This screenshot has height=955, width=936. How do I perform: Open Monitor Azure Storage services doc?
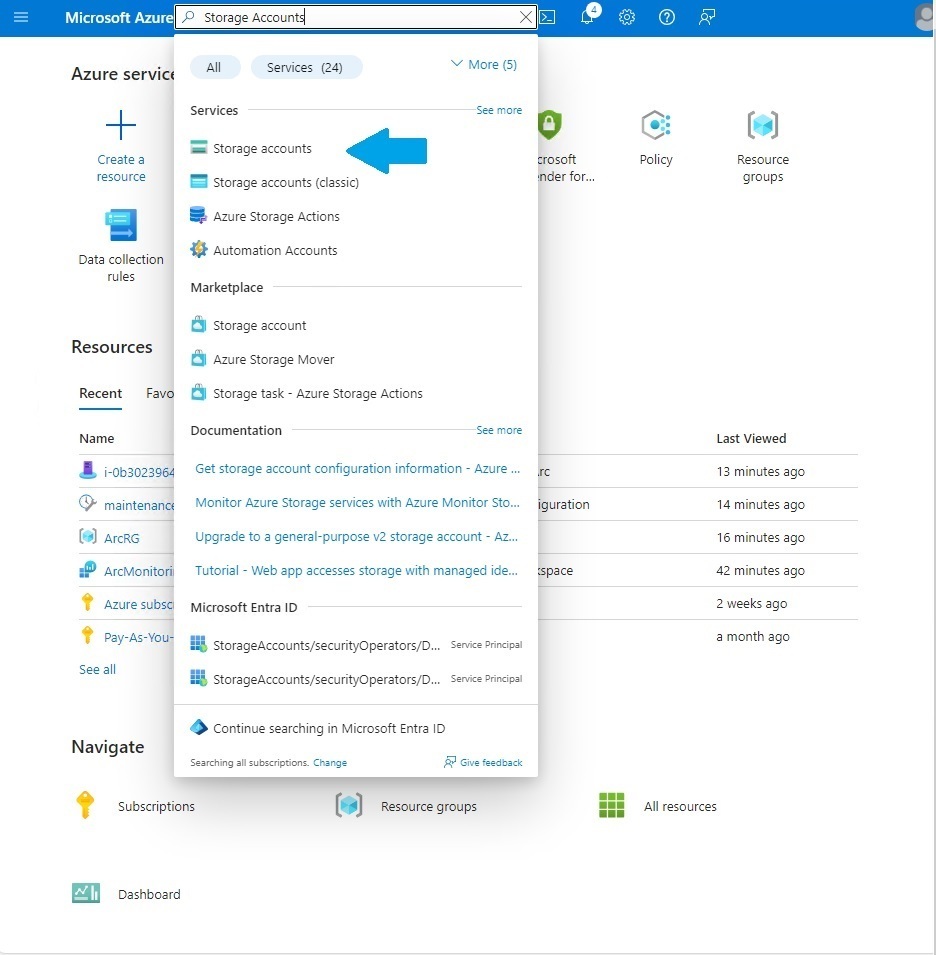(x=357, y=503)
